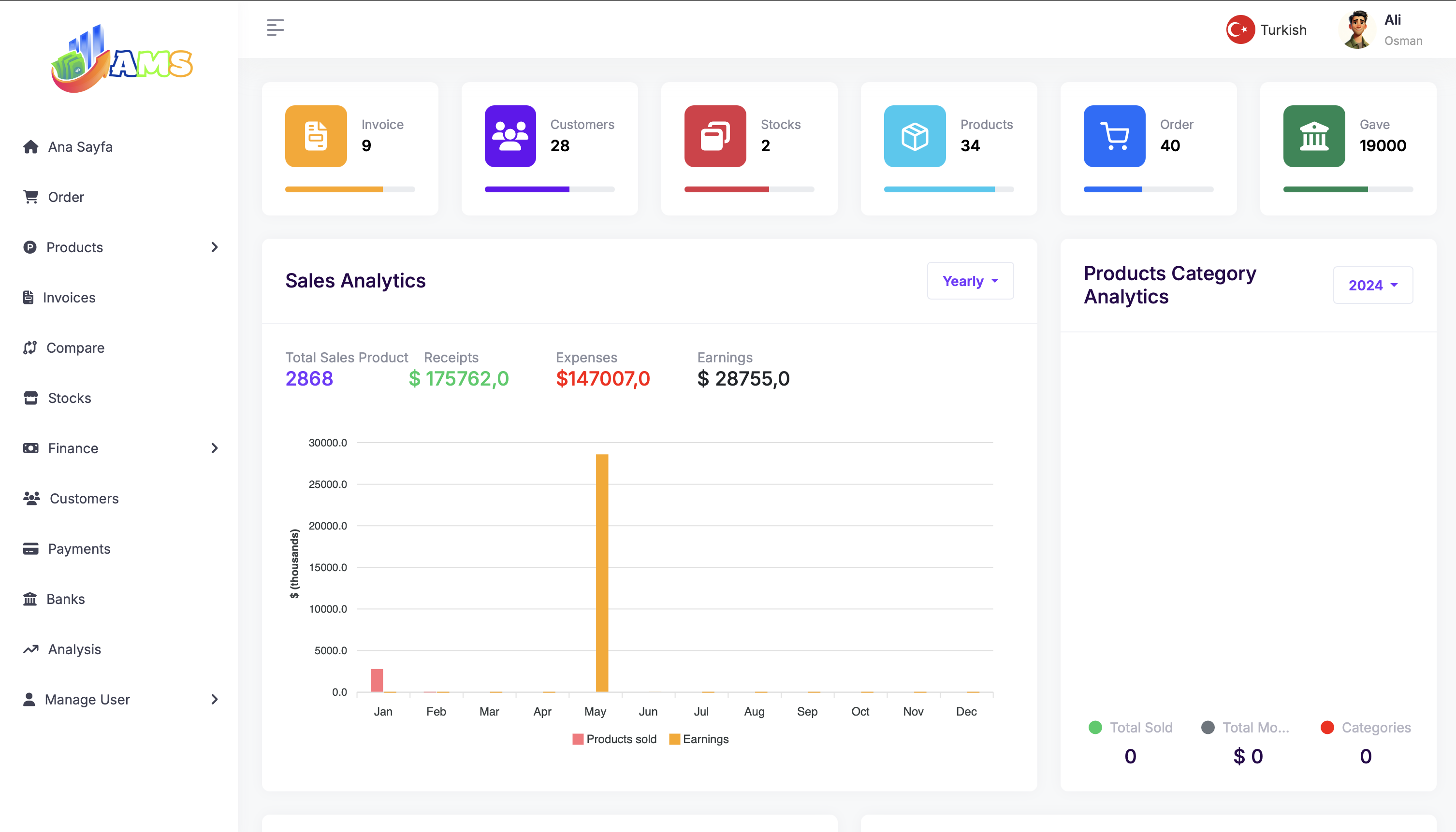Screen dimensions: 1456x832
Task: Click the light blue Products box icon
Action: (x=914, y=136)
